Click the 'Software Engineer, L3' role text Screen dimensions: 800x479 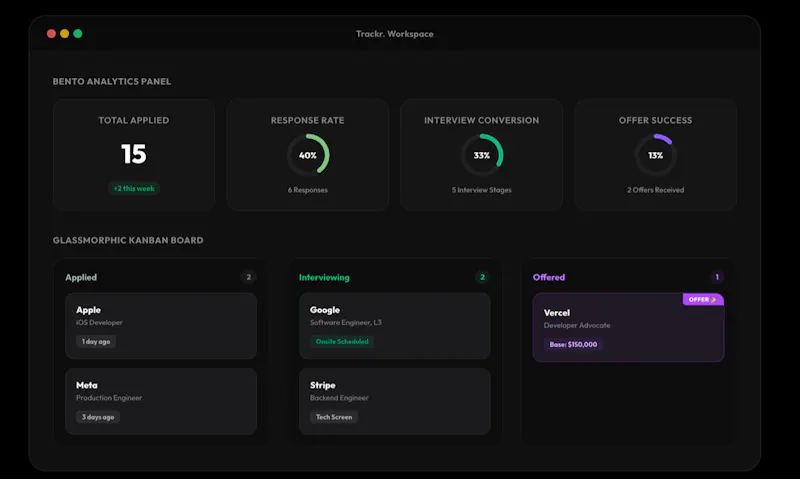coord(346,322)
